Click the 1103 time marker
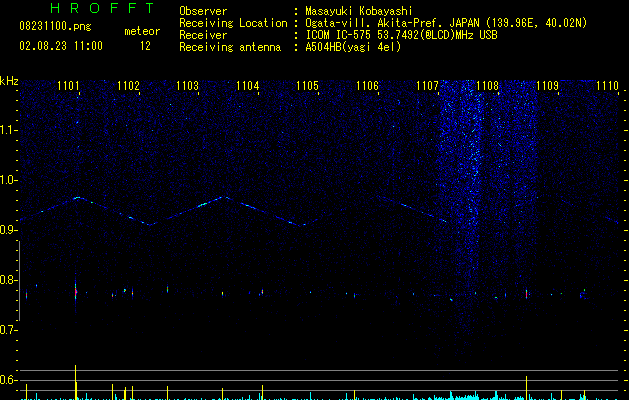 click(x=188, y=86)
